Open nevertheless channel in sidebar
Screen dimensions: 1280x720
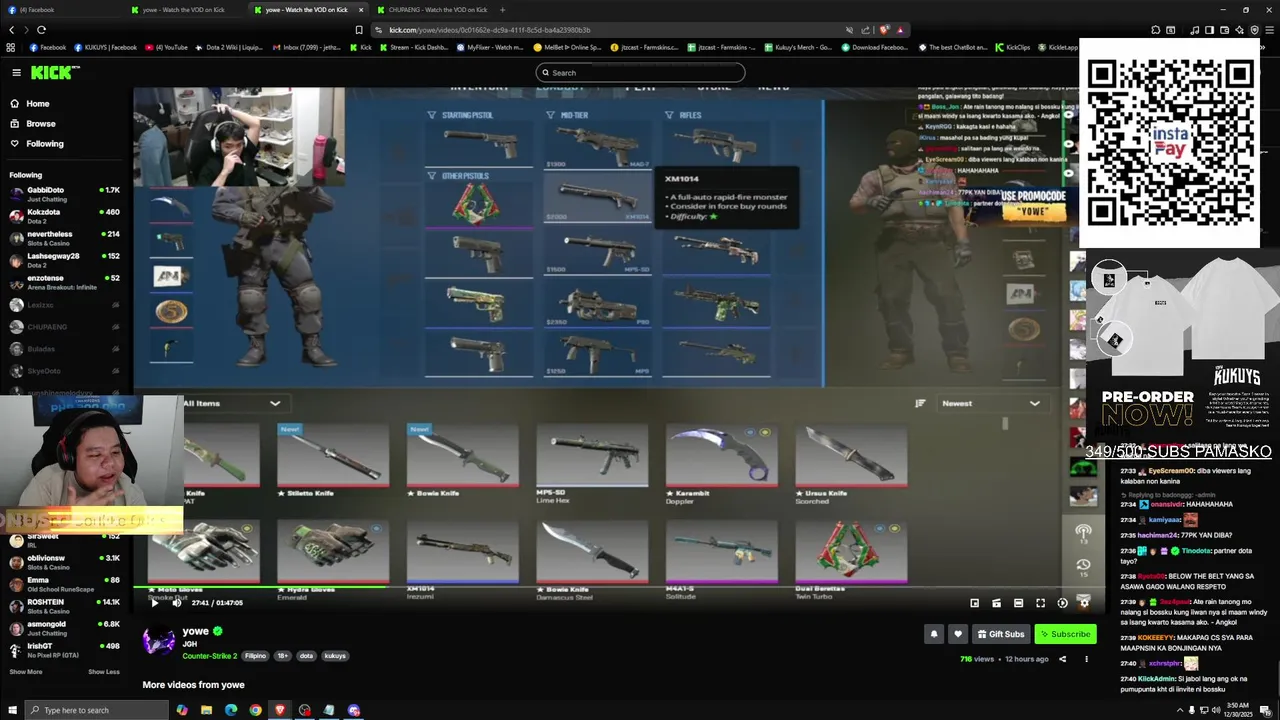pos(65,238)
